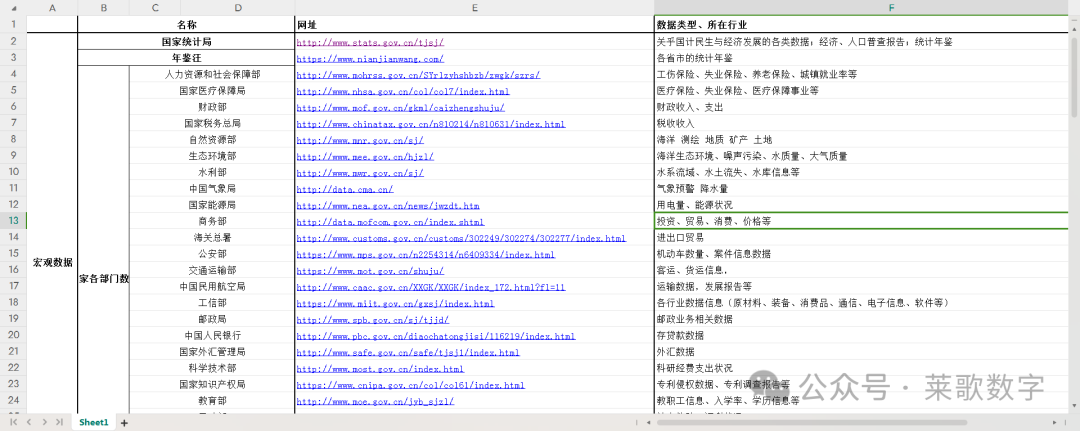1080x431 pixels.
Task: Select the Sheet1 tab
Action: pos(94,422)
